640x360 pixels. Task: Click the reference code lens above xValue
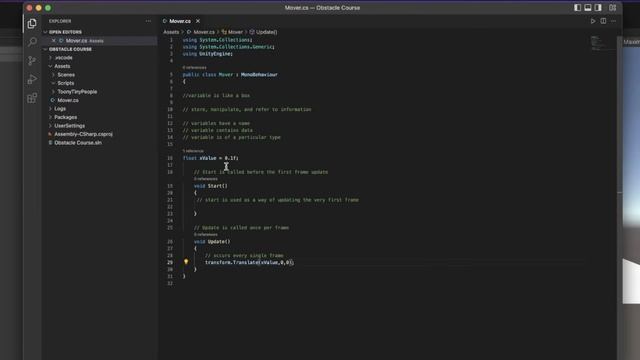(193, 151)
